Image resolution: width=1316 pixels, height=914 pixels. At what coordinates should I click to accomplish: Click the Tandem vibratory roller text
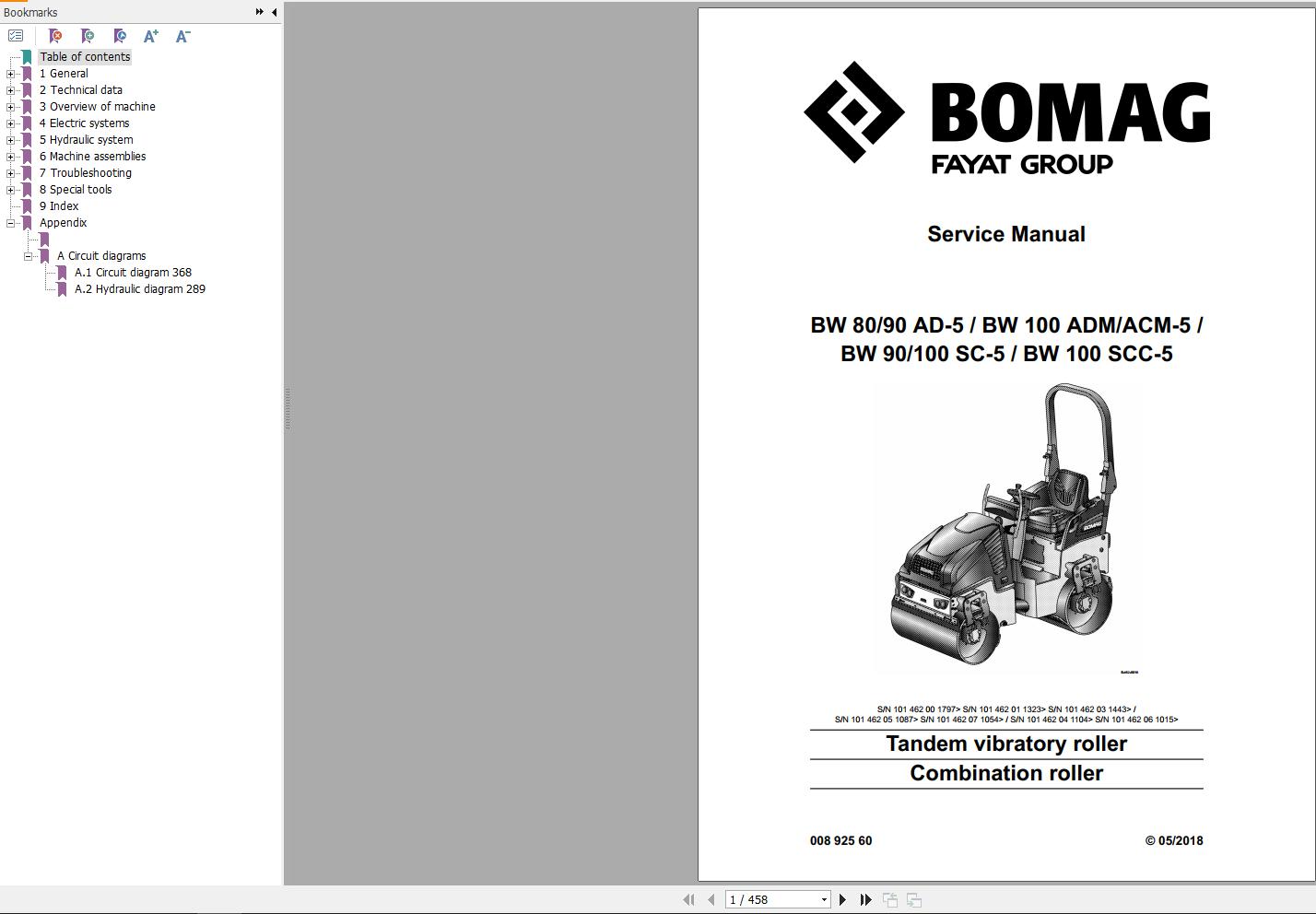(1006, 744)
